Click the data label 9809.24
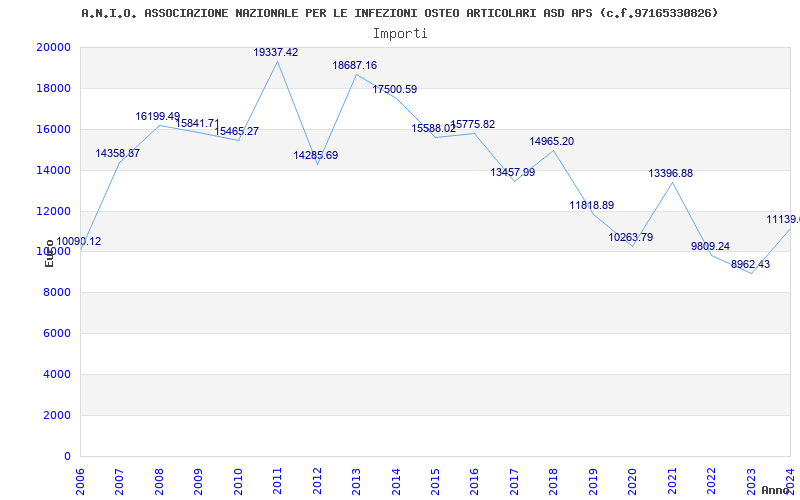800x500 pixels. click(x=710, y=246)
